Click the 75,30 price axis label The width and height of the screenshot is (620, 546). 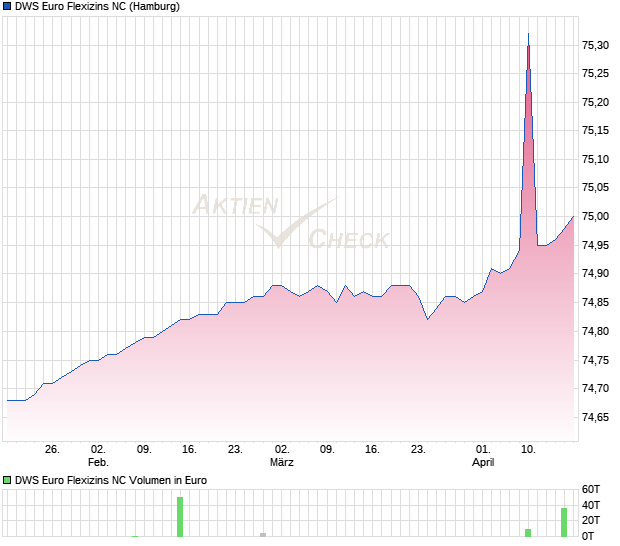pos(595,45)
